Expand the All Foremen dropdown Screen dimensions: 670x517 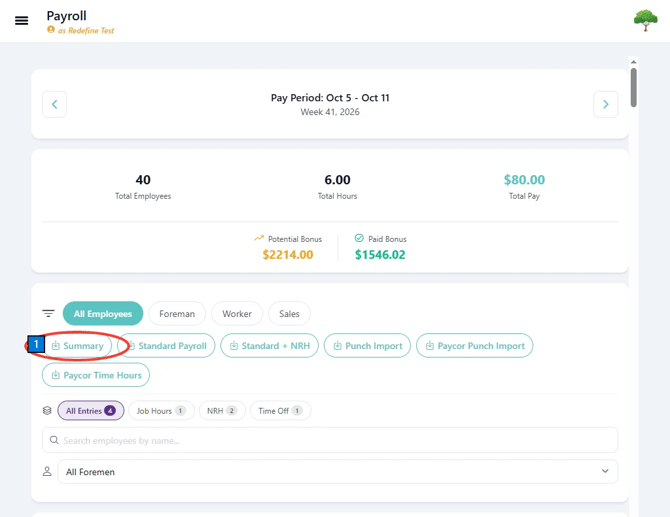[x=338, y=472]
